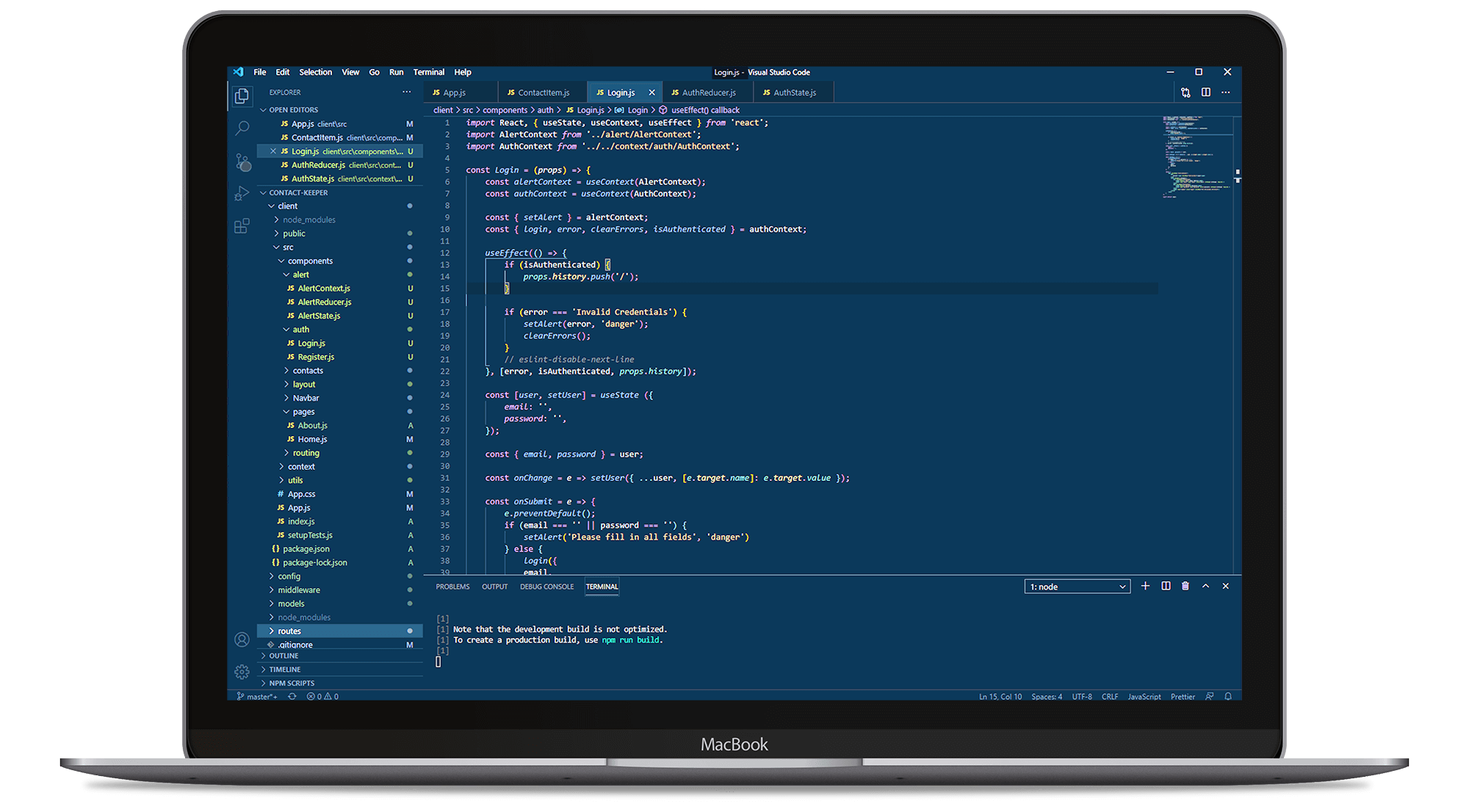Open the notifications bell
Screen dimensions: 1469x812
tap(1228, 697)
